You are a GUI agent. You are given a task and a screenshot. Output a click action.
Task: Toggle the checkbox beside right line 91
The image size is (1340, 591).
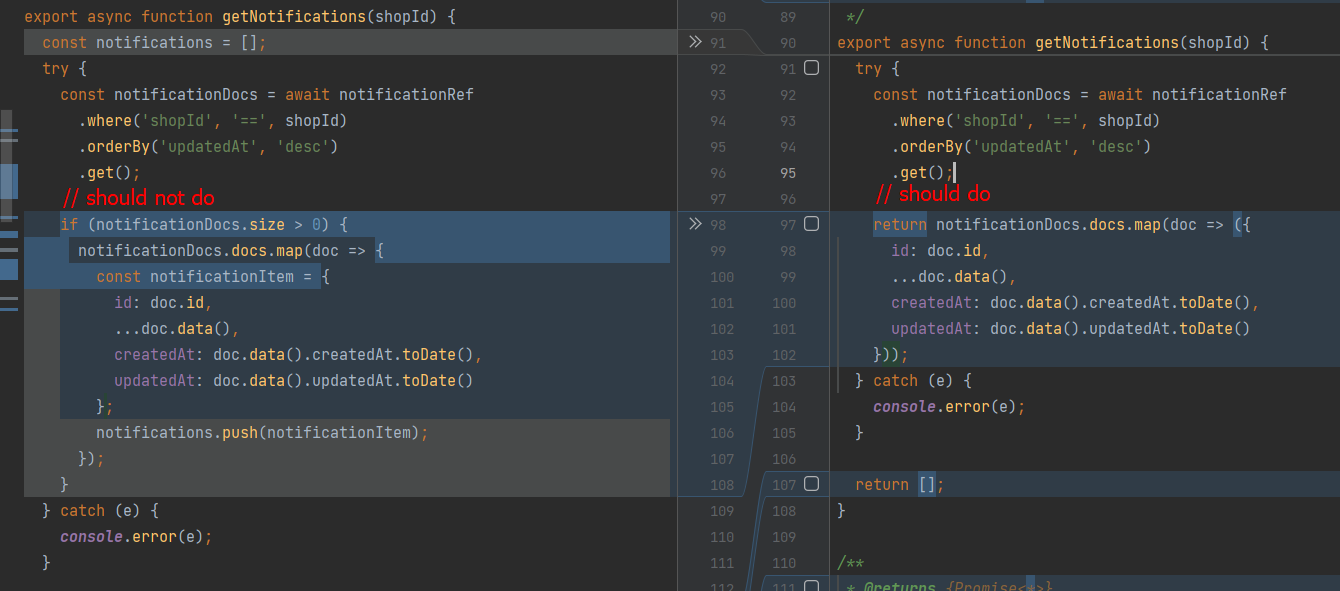811,68
